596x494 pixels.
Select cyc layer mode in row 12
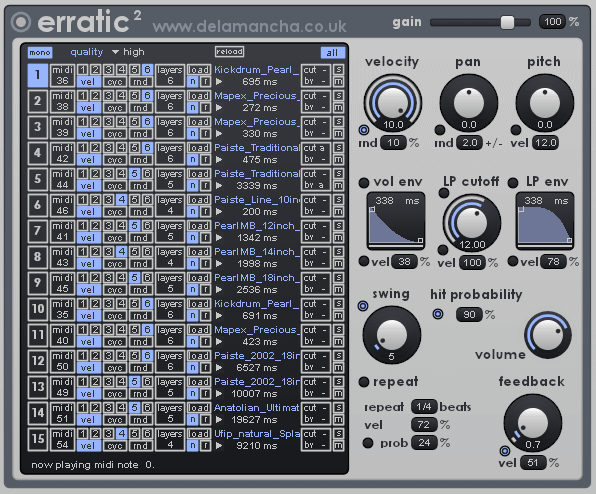[115, 368]
